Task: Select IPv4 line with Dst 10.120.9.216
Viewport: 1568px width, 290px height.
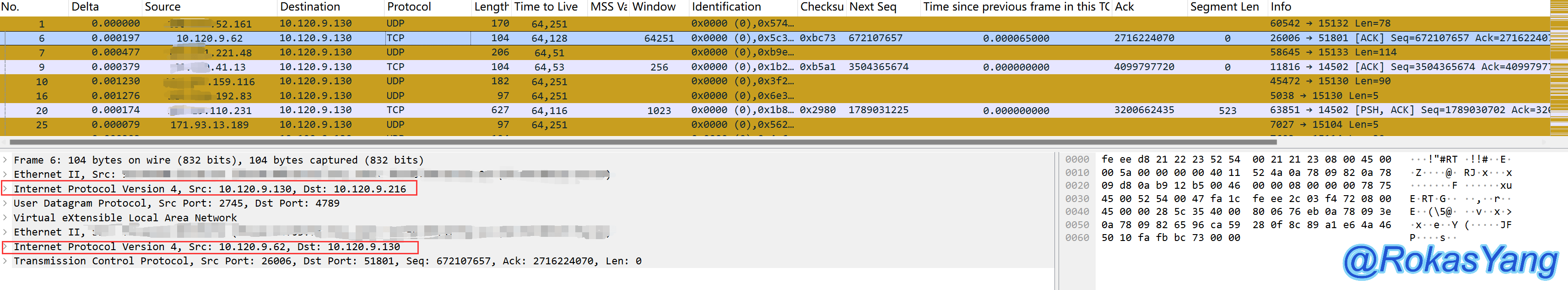Action: pyautogui.click(x=210, y=189)
